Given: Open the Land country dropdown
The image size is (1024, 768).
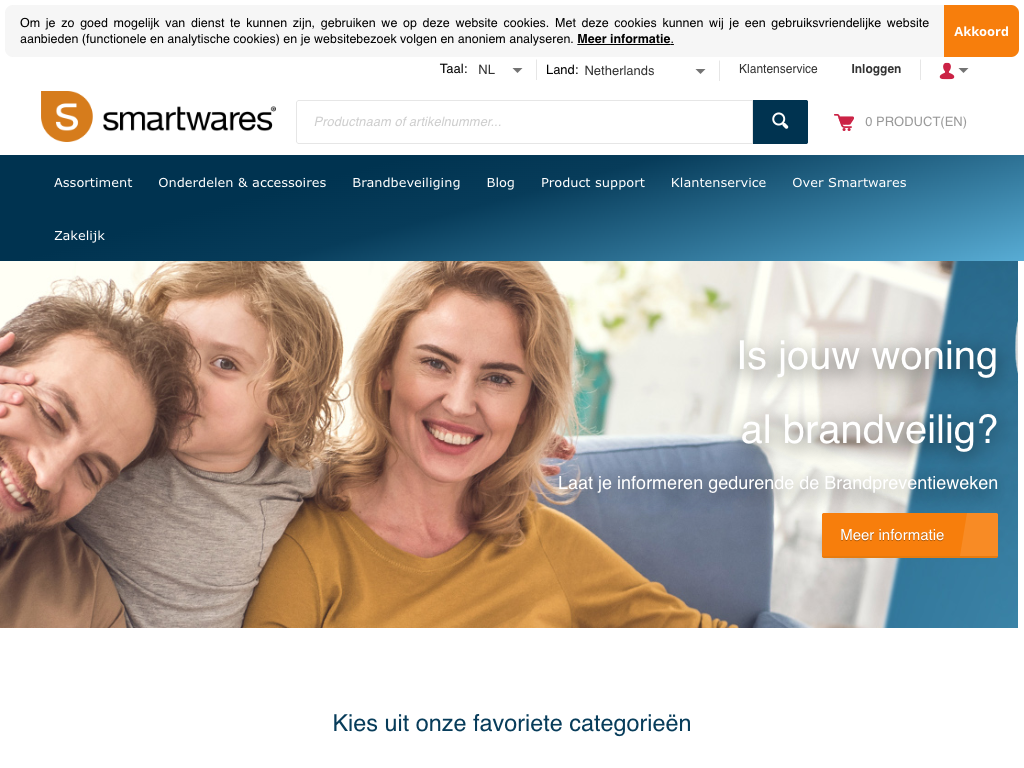Looking at the screenshot, I should pos(645,71).
